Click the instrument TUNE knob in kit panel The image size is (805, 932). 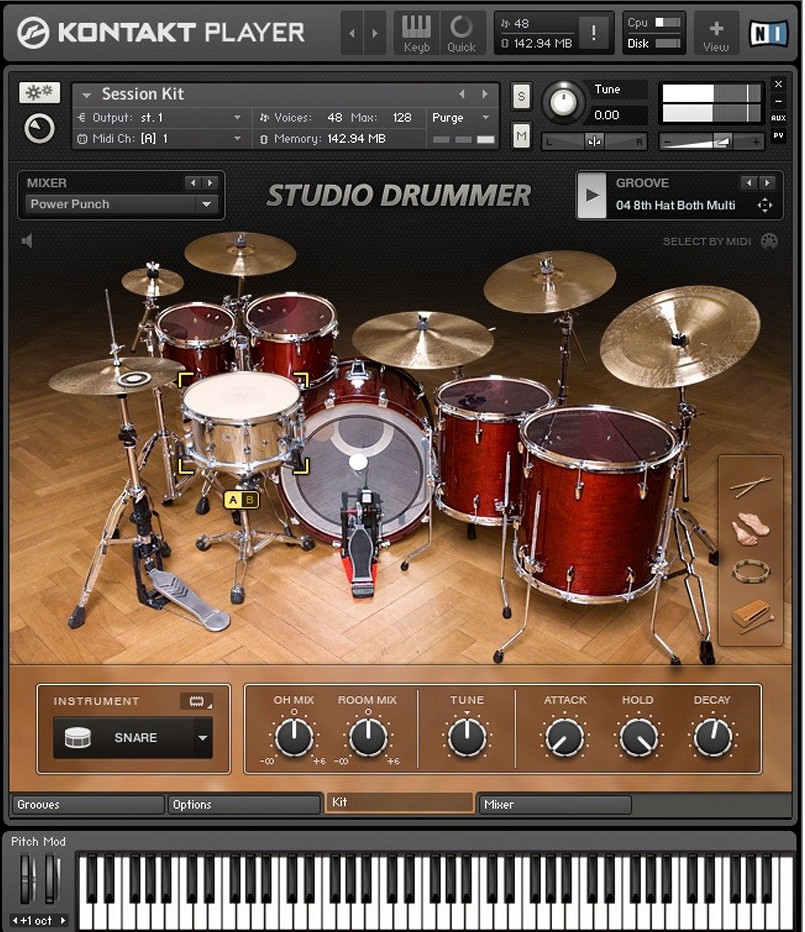pos(467,737)
